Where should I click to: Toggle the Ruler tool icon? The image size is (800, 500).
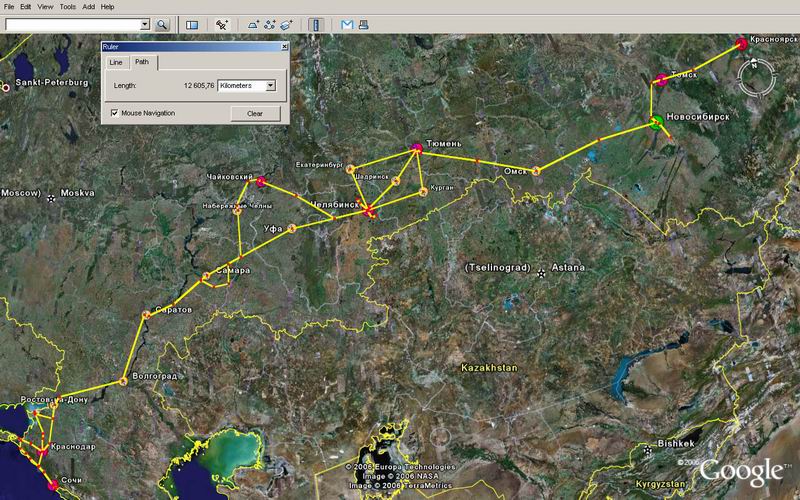[316, 23]
